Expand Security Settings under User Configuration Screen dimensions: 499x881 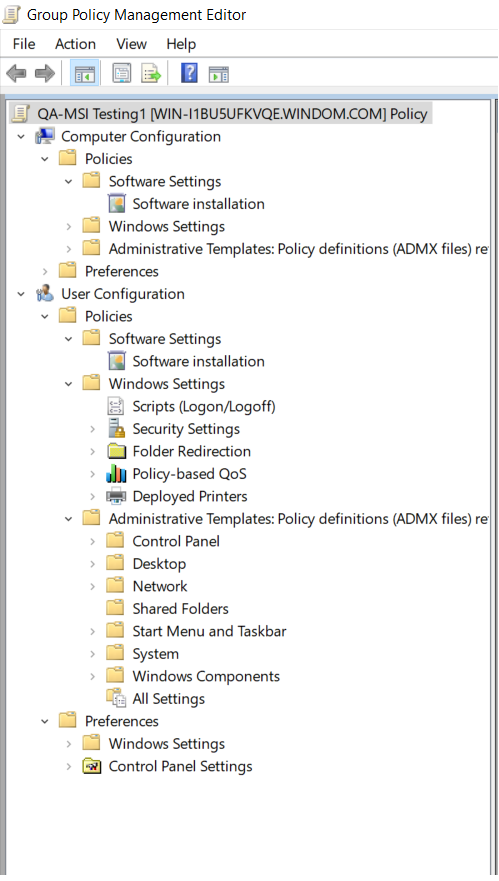(93, 429)
